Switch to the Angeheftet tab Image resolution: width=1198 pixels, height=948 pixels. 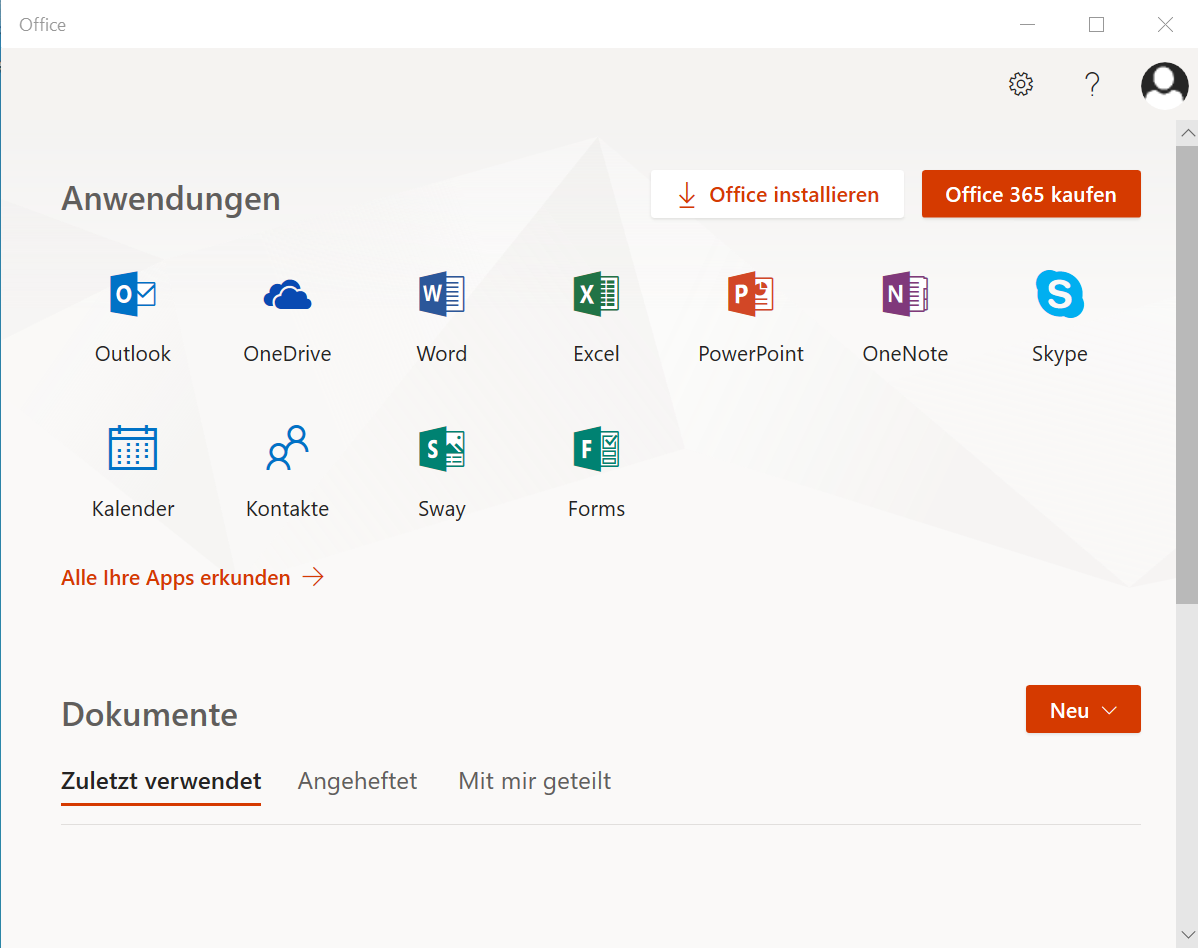(x=357, y=781)
